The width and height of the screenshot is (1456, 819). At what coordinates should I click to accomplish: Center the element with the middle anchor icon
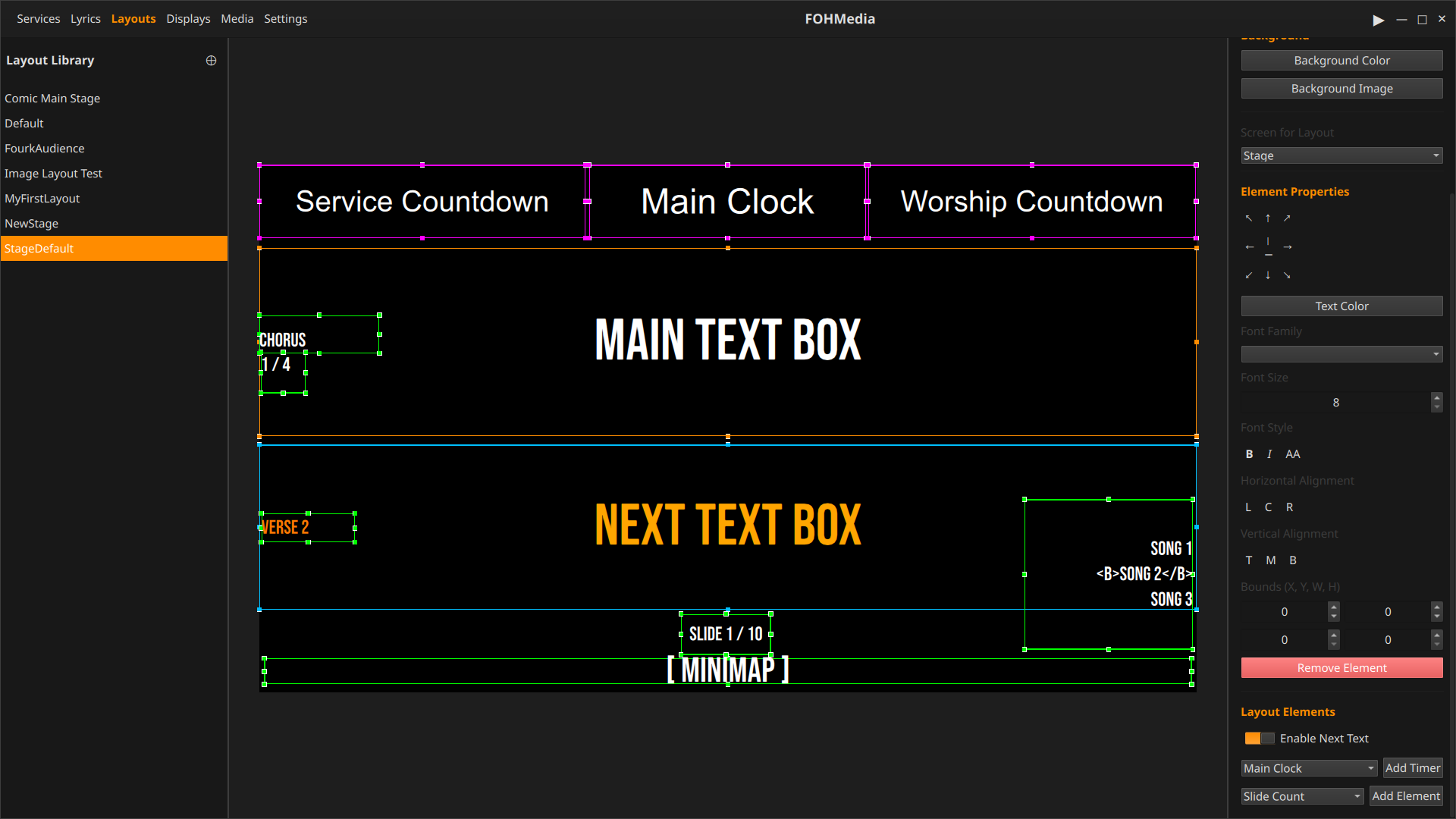pyautogui.click(x=1268, y=247)
